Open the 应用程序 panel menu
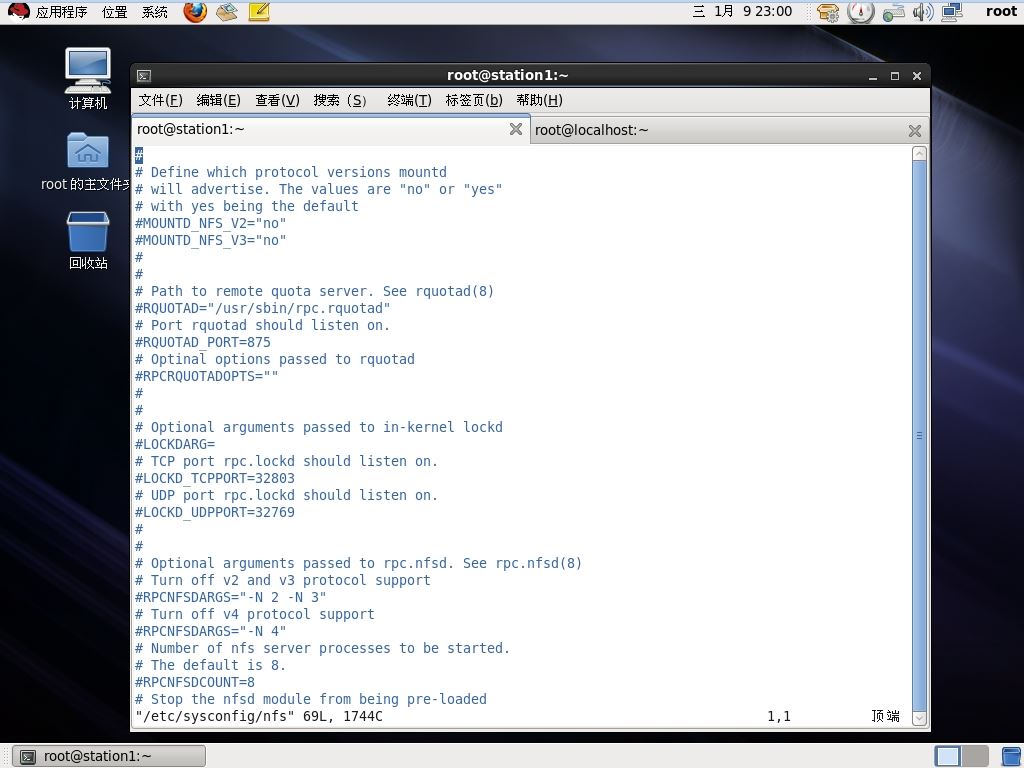Viewport: 1024px width, 768px height. [x=61, y=12]
